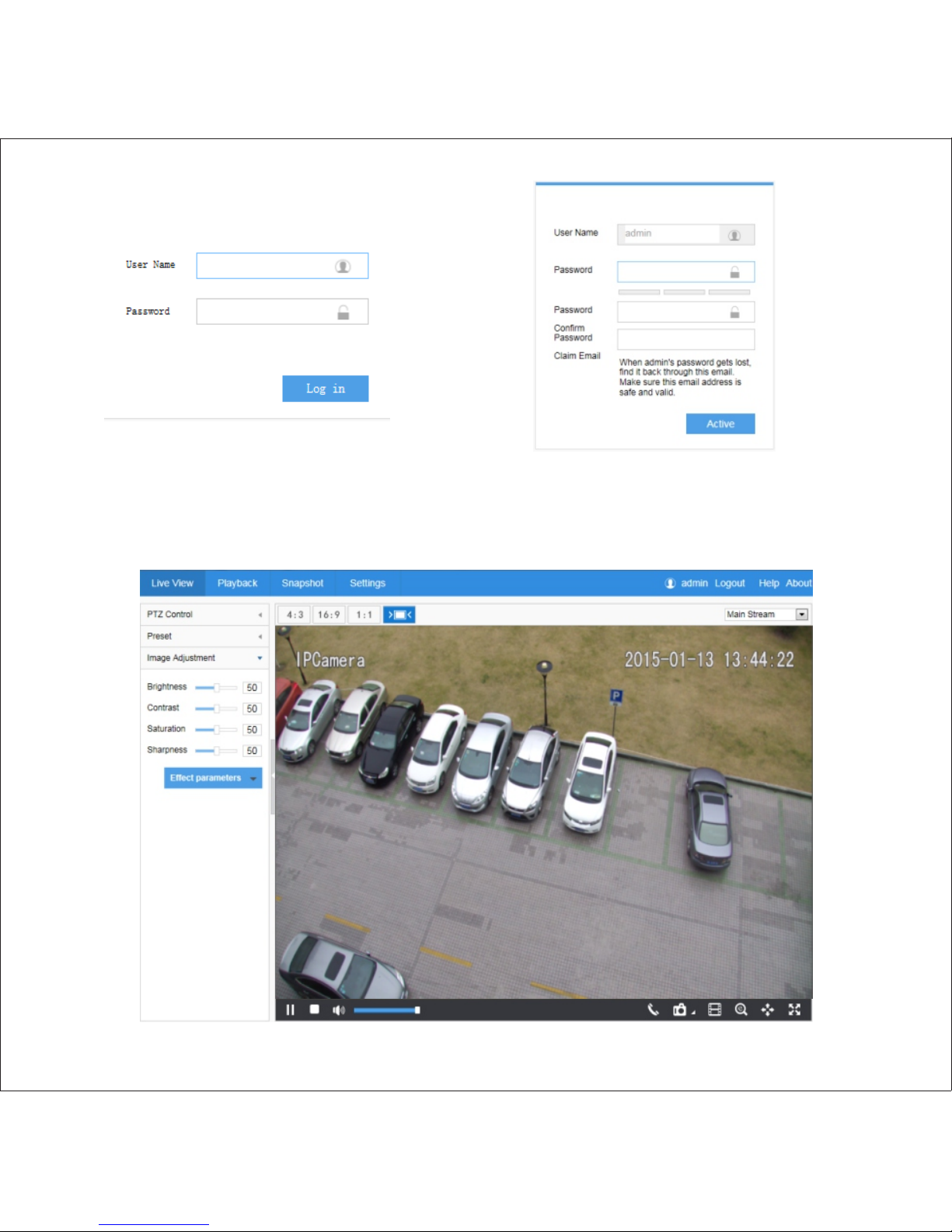The height and width of the screenshot is (1232, 952).
Task: Open the Main Stream dropdown
Action: 766,614
